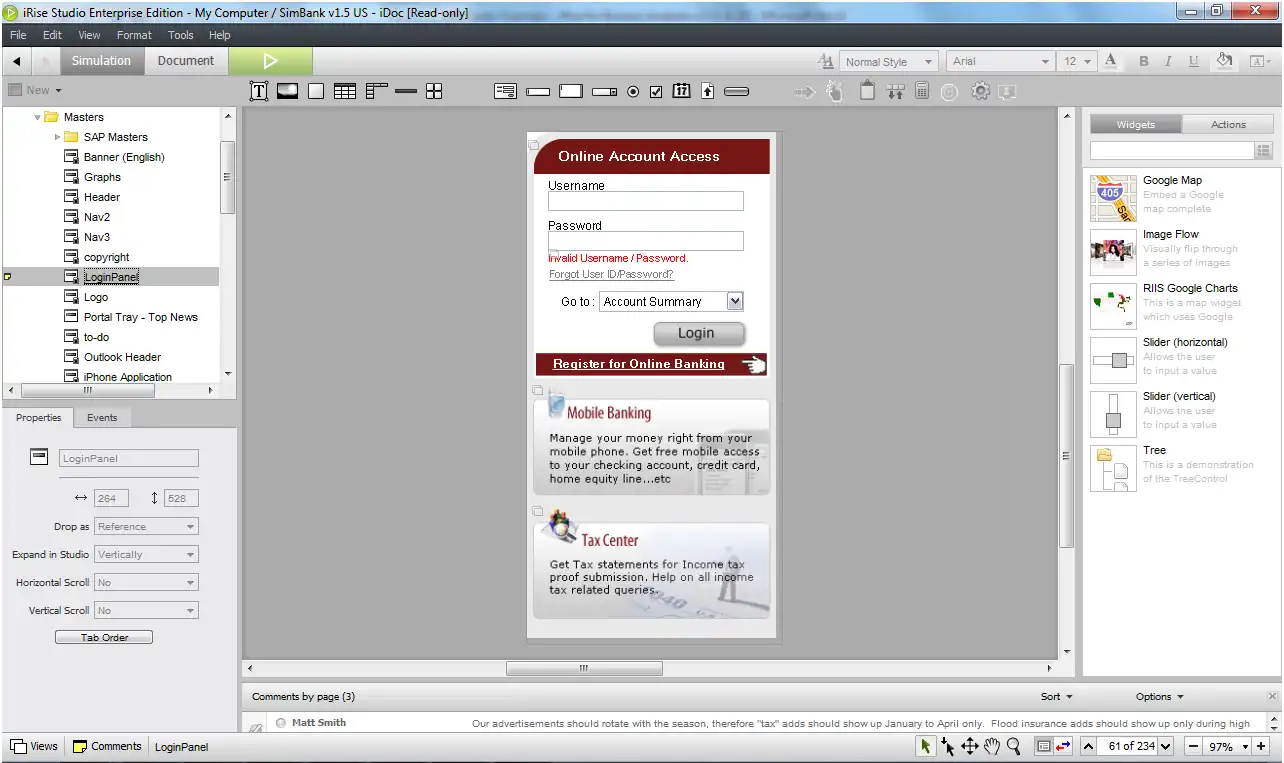The height and width of the screenshot is (763, 1284).
Task: Select the Calendar date widget
Action: pyautogui.click(x=682, y=91)
